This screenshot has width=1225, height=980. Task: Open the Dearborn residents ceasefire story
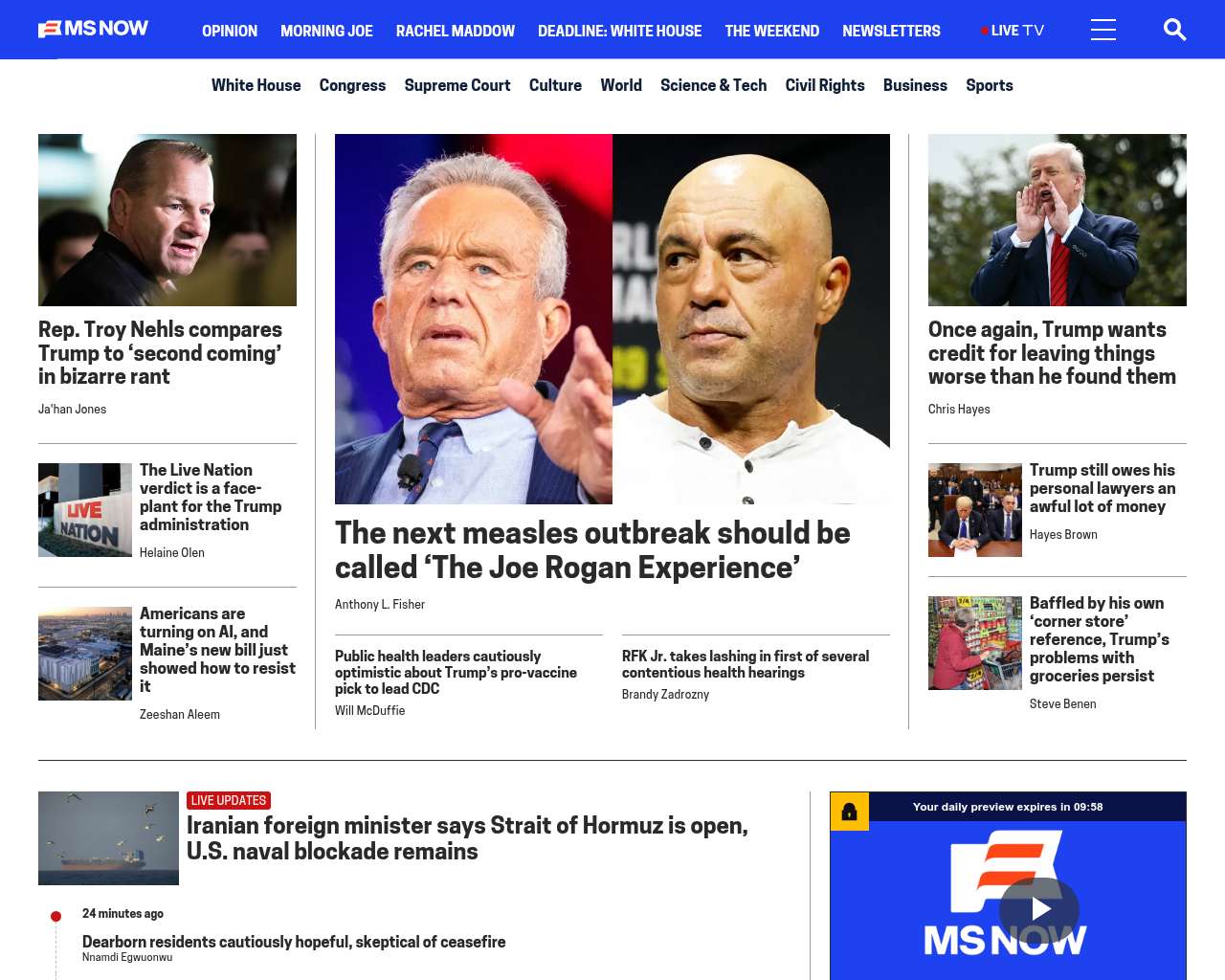pyautogui.click(x=294, y=942)
